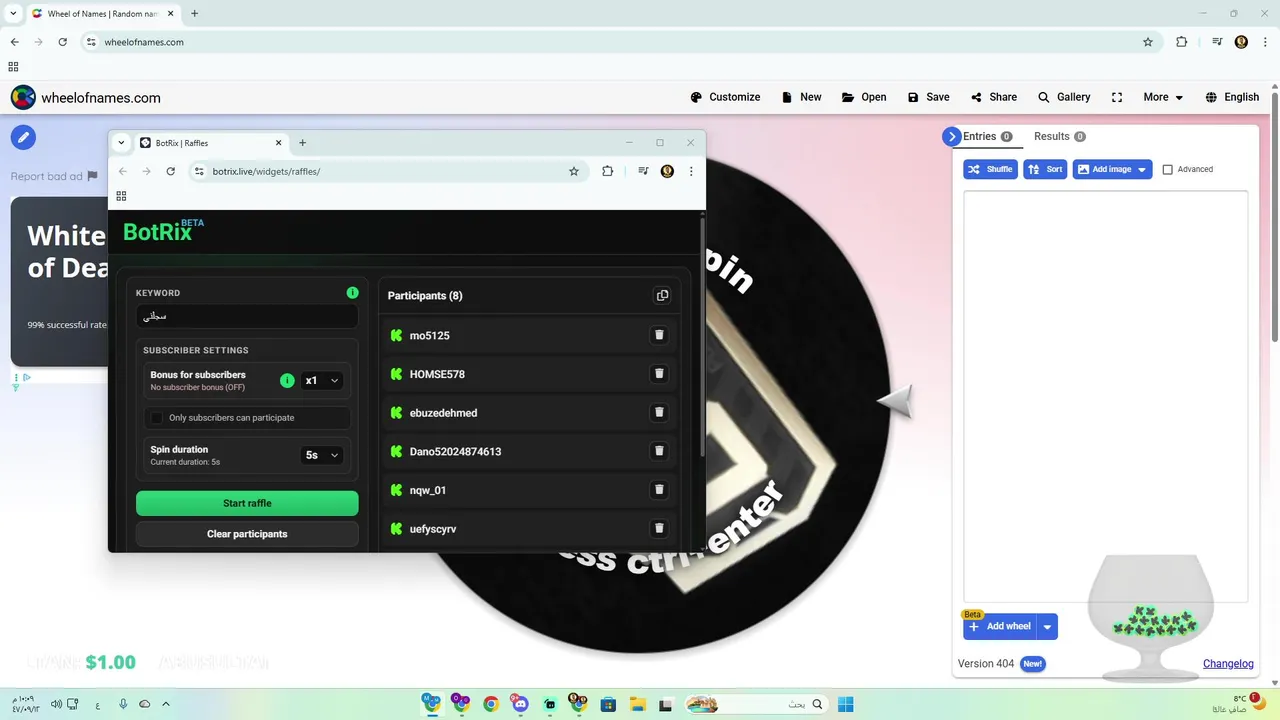1280x720 pixels.
Task: Click BotRix window tab search chevron
Action: pos(121,143)
